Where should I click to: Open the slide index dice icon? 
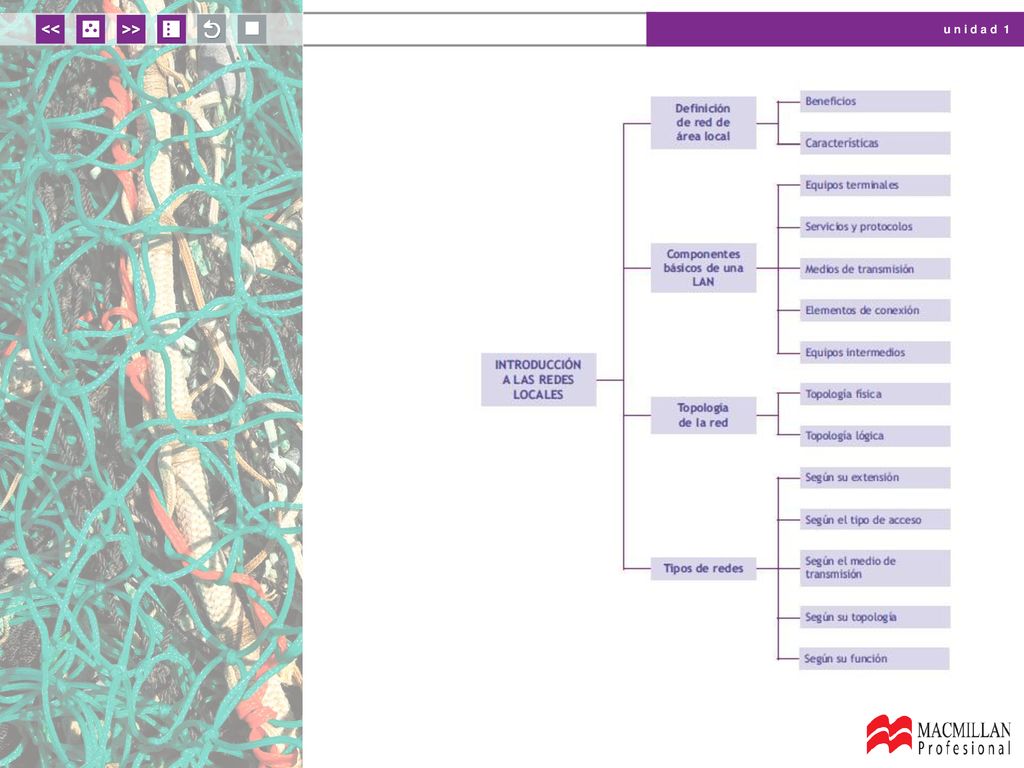pyautogui.click(x=91, y=29)
